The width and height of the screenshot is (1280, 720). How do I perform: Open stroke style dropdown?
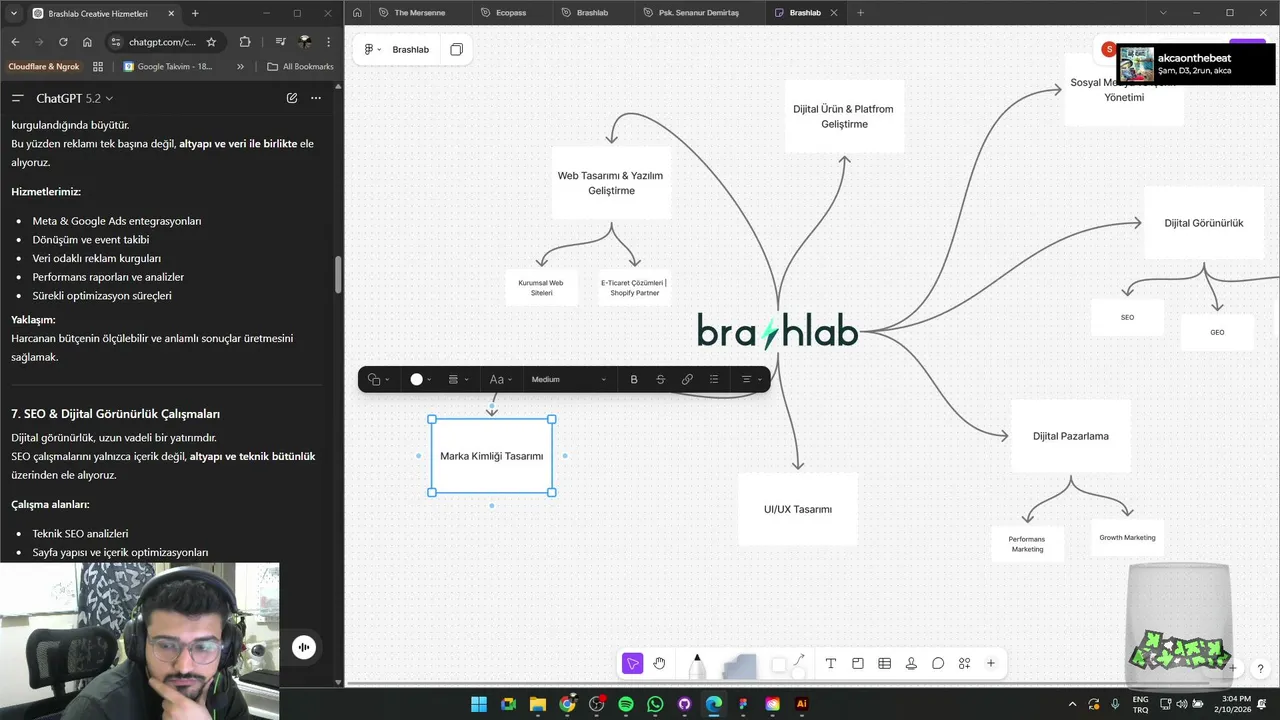pyautogui.click(x=457, y=379)
